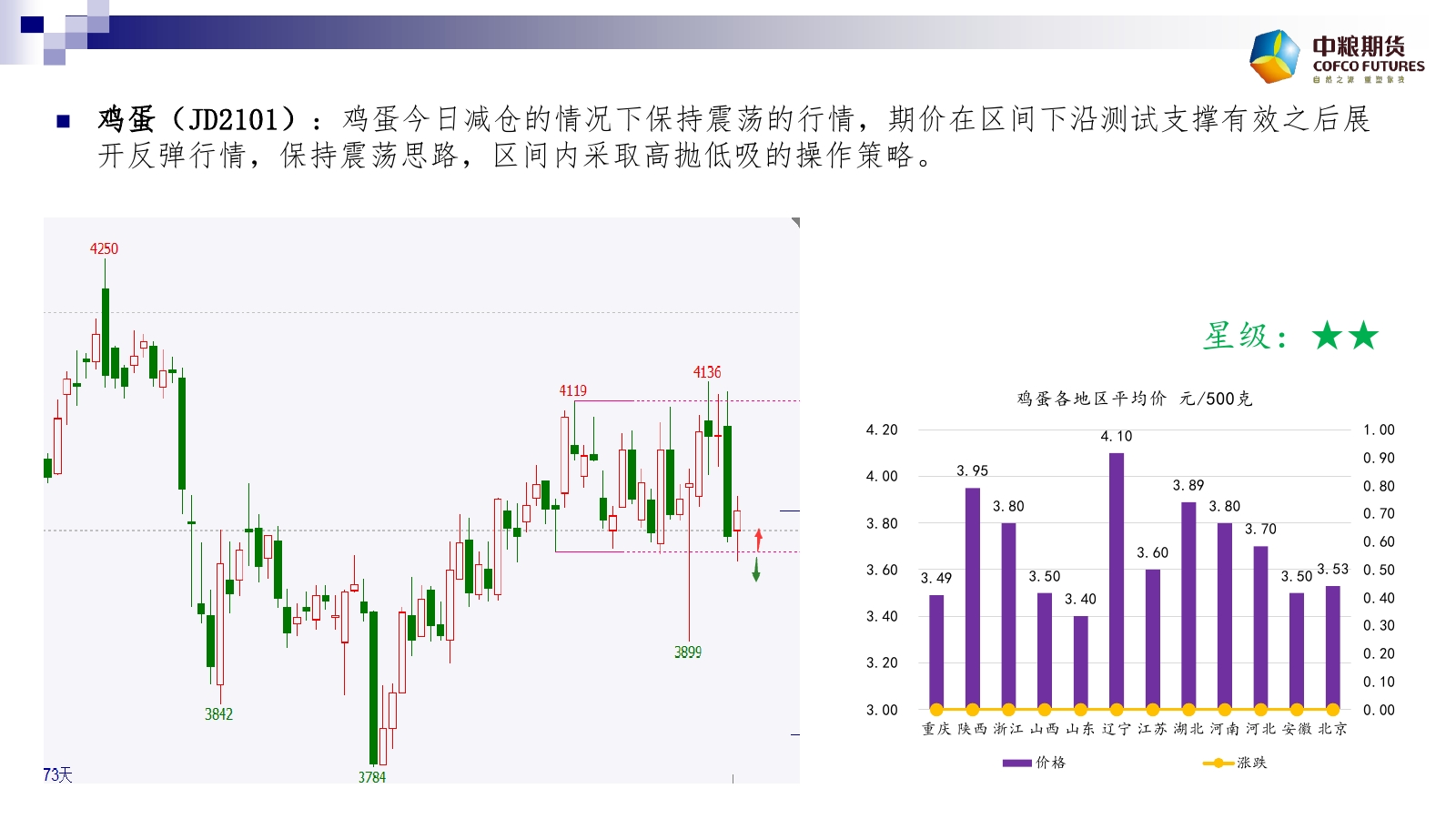Click the second green rating star
The width and height of the screenshot is (1456, 819).
(x=1363, y=336)
